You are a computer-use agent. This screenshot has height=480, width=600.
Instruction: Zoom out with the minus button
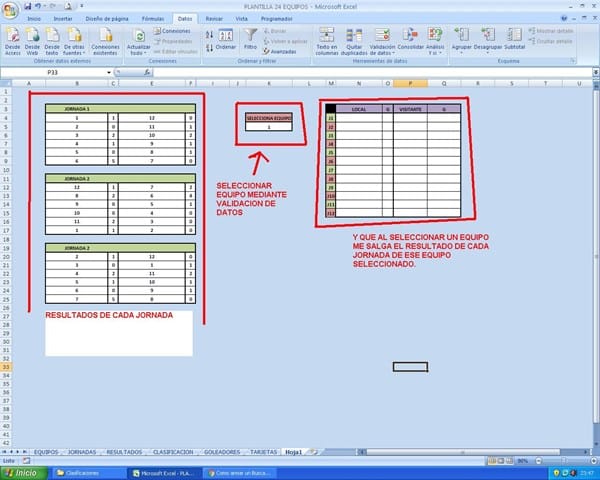tap(538, 461)
